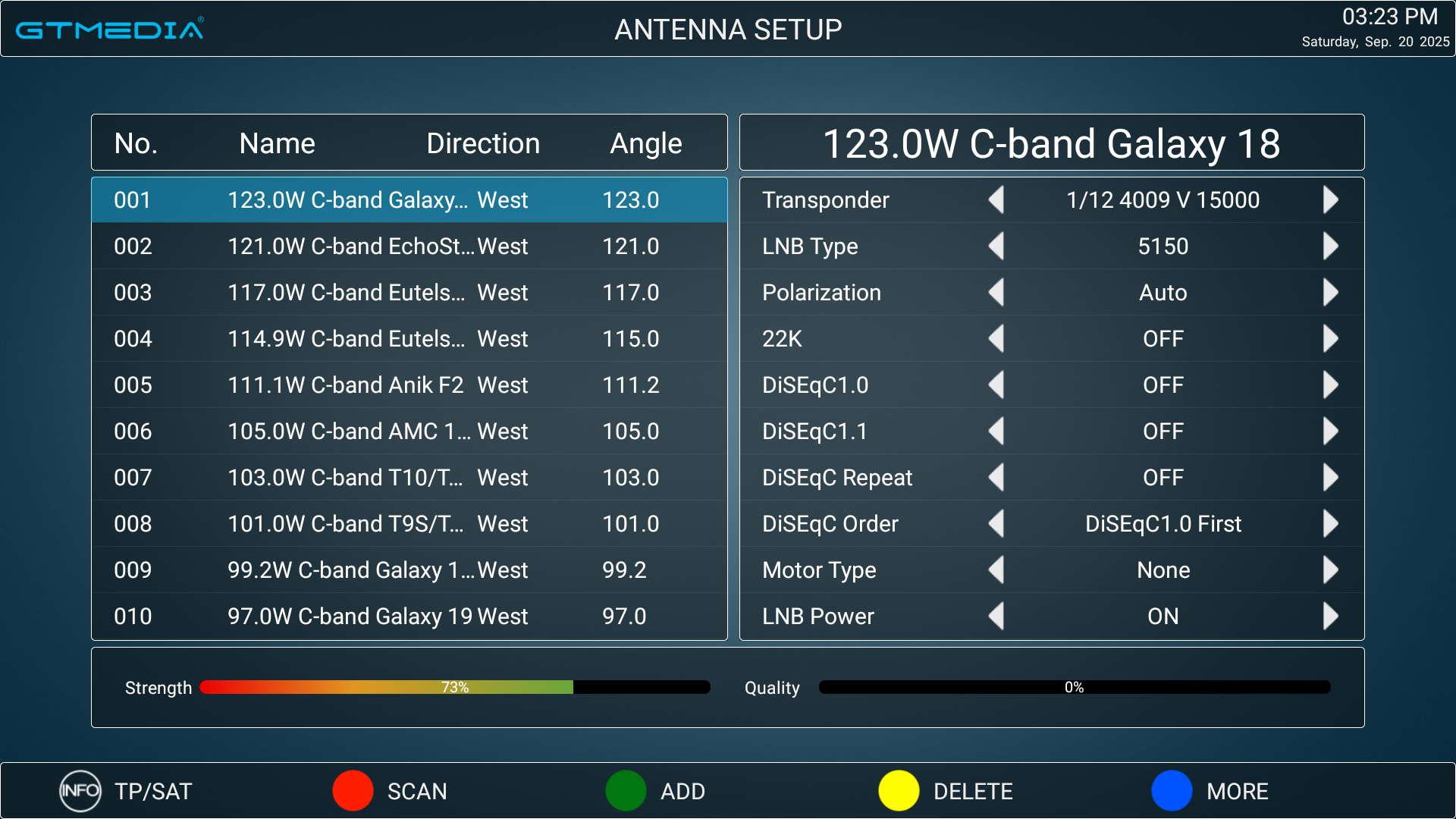Select satellite 009 99.2W C-band Galaxy

click(x=409, y=570)
